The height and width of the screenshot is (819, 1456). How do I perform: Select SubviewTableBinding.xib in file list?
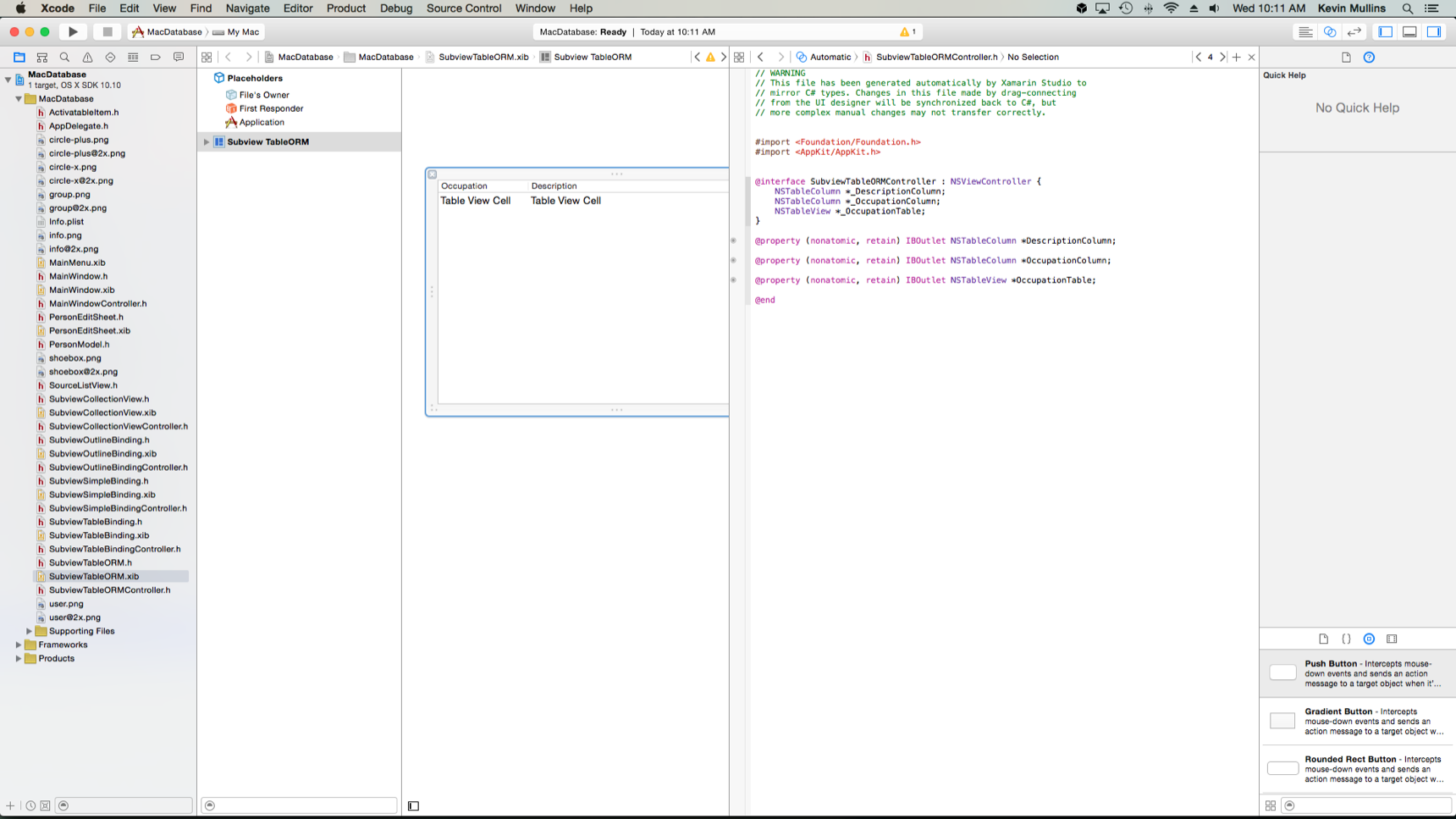(98, 535)
